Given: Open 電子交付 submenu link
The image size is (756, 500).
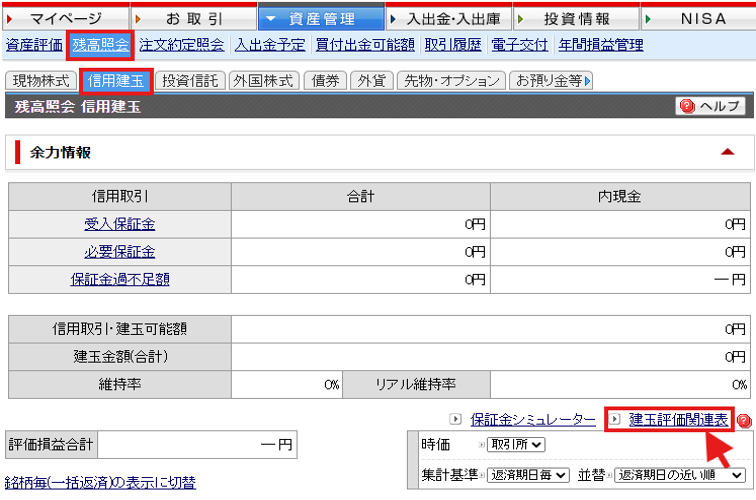Looking at the screenshot, I should pos(520,45).
